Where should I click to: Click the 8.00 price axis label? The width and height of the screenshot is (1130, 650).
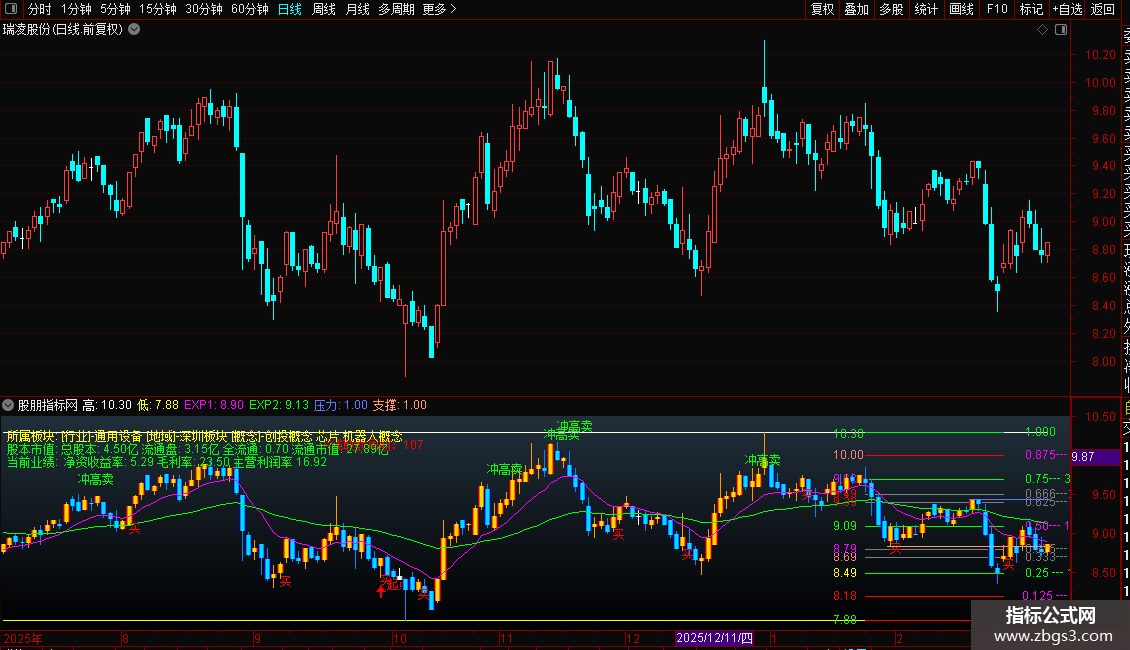click(1103, 362)
